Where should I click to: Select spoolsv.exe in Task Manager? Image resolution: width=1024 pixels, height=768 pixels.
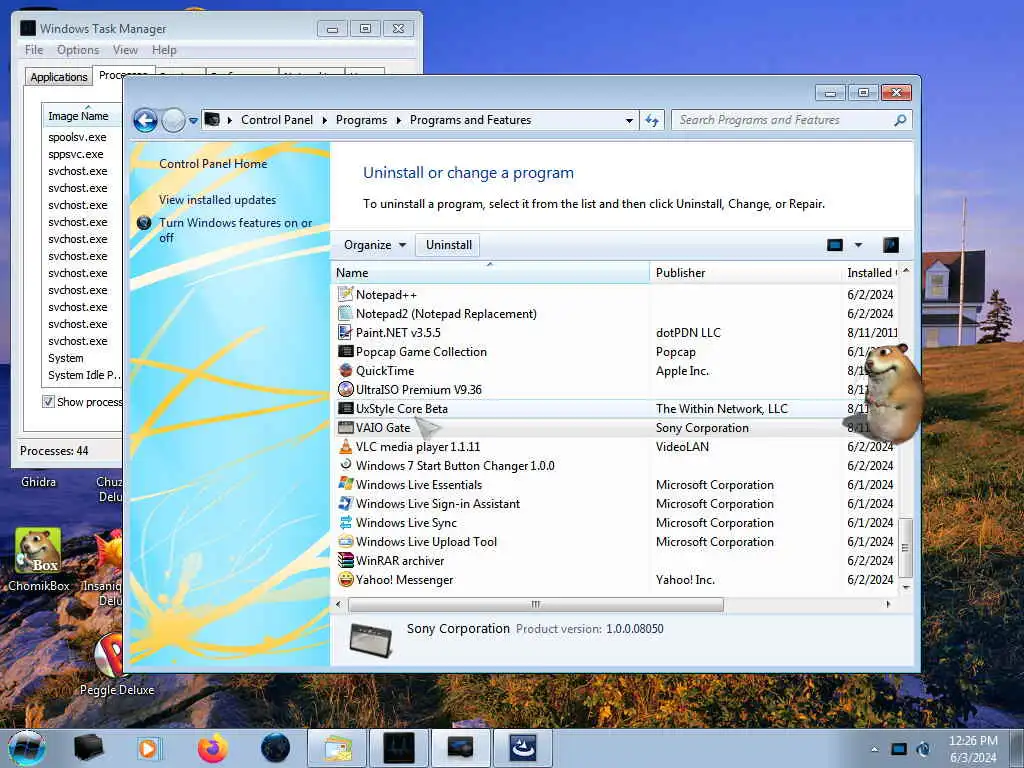click(77, 137)
